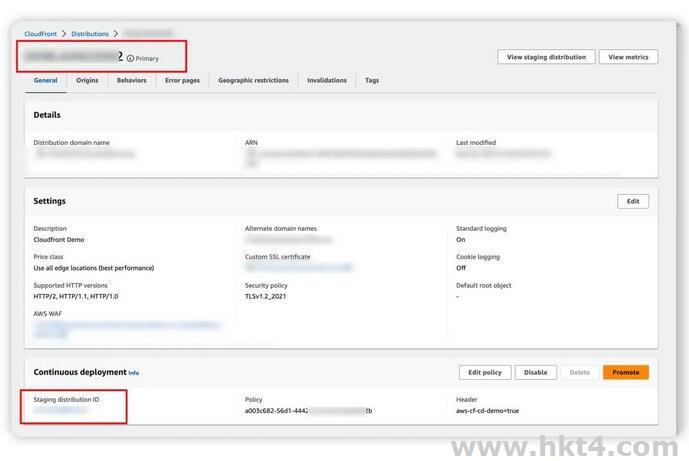Click the info icon beside Primary
The width and height of the screenshot is (689, 461).
(x=130, y=58)
